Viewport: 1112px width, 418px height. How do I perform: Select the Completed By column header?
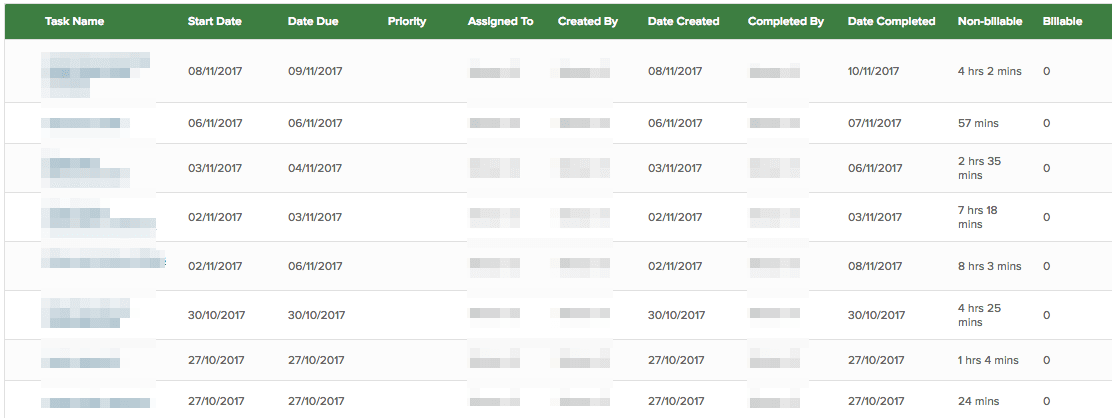tap(786, 21)
